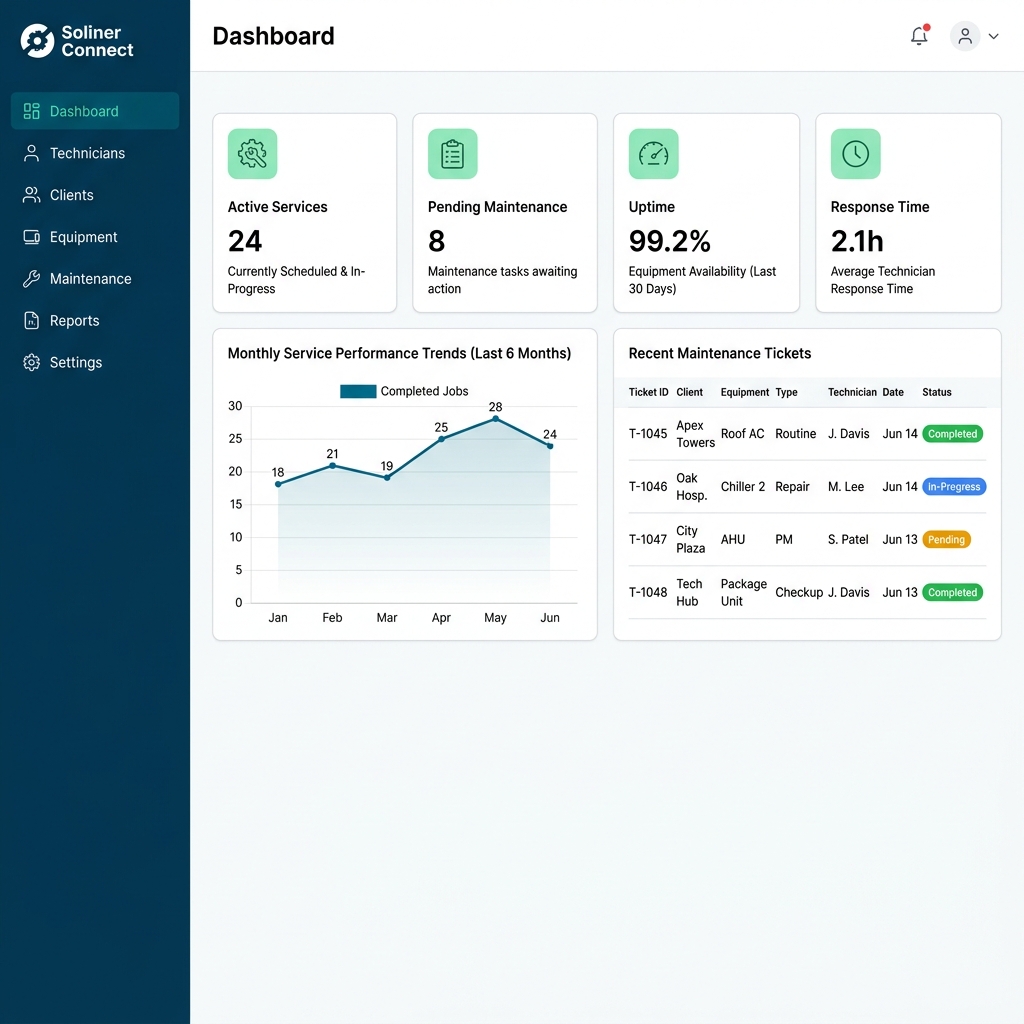1024x1024 pixels.
Task: Click the Clients people icon
Action: click(x=31, y=195)
